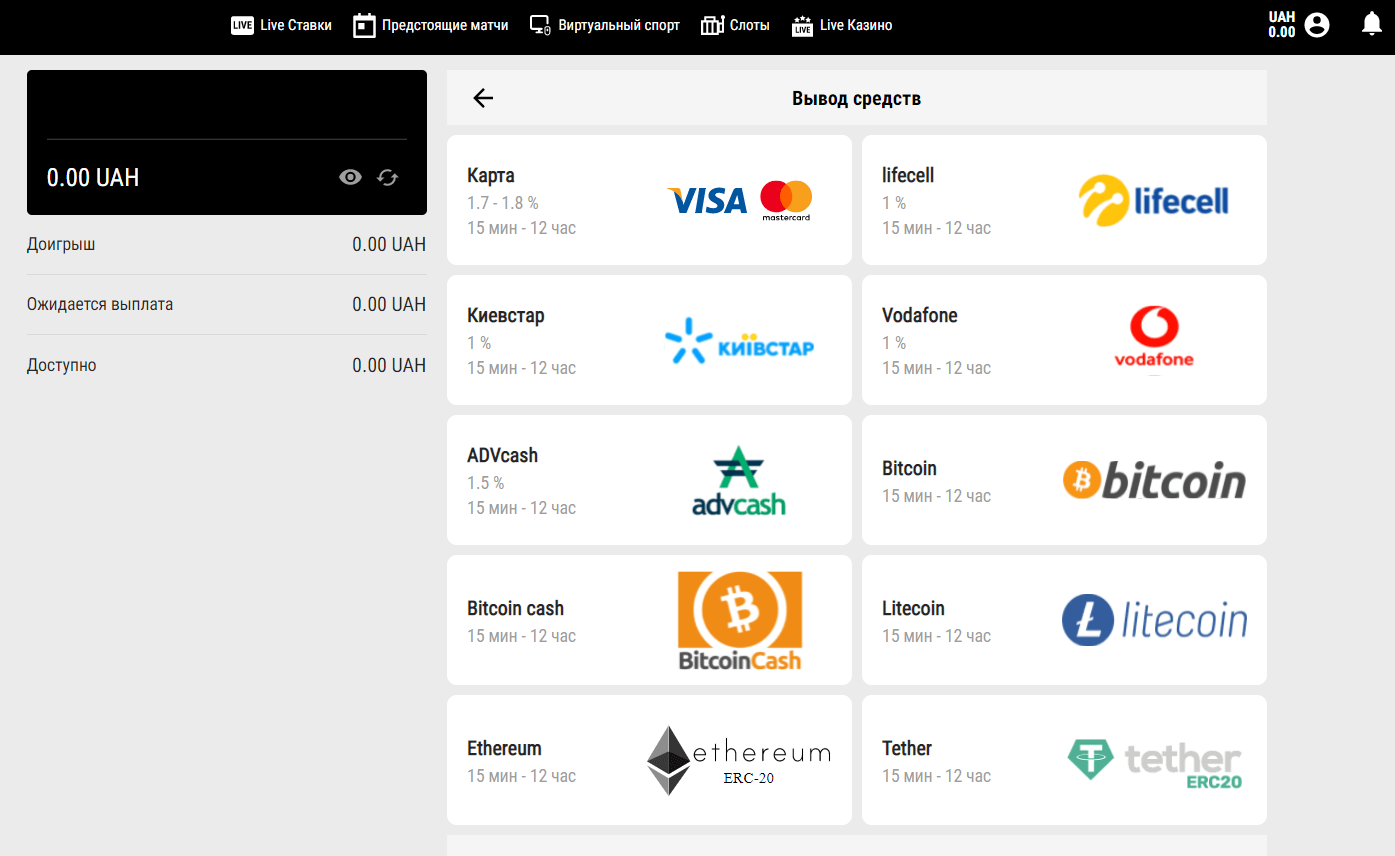This screenshot has height=856, width=1395.
Task: Click the lifecell logo
Action: (1153, 200)
